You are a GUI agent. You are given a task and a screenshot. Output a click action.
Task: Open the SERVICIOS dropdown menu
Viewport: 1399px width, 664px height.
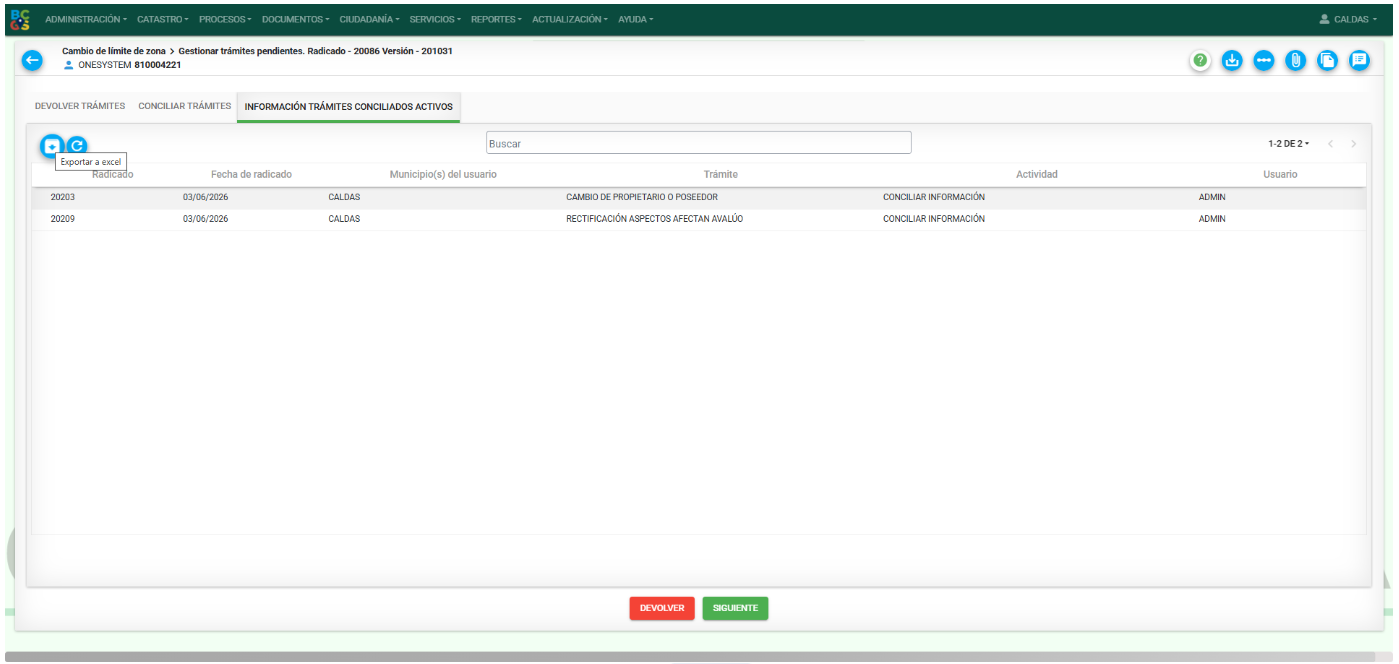coord(435,20)
